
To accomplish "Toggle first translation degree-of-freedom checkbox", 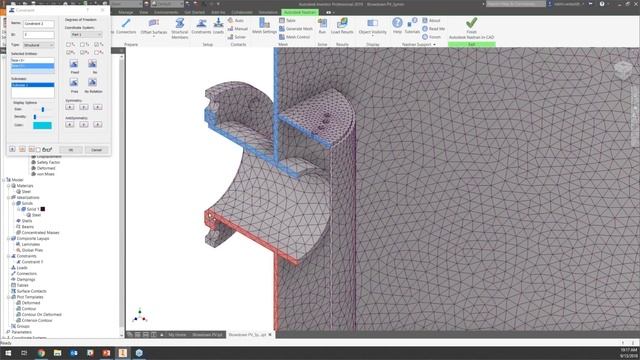I will pos(68,44).
